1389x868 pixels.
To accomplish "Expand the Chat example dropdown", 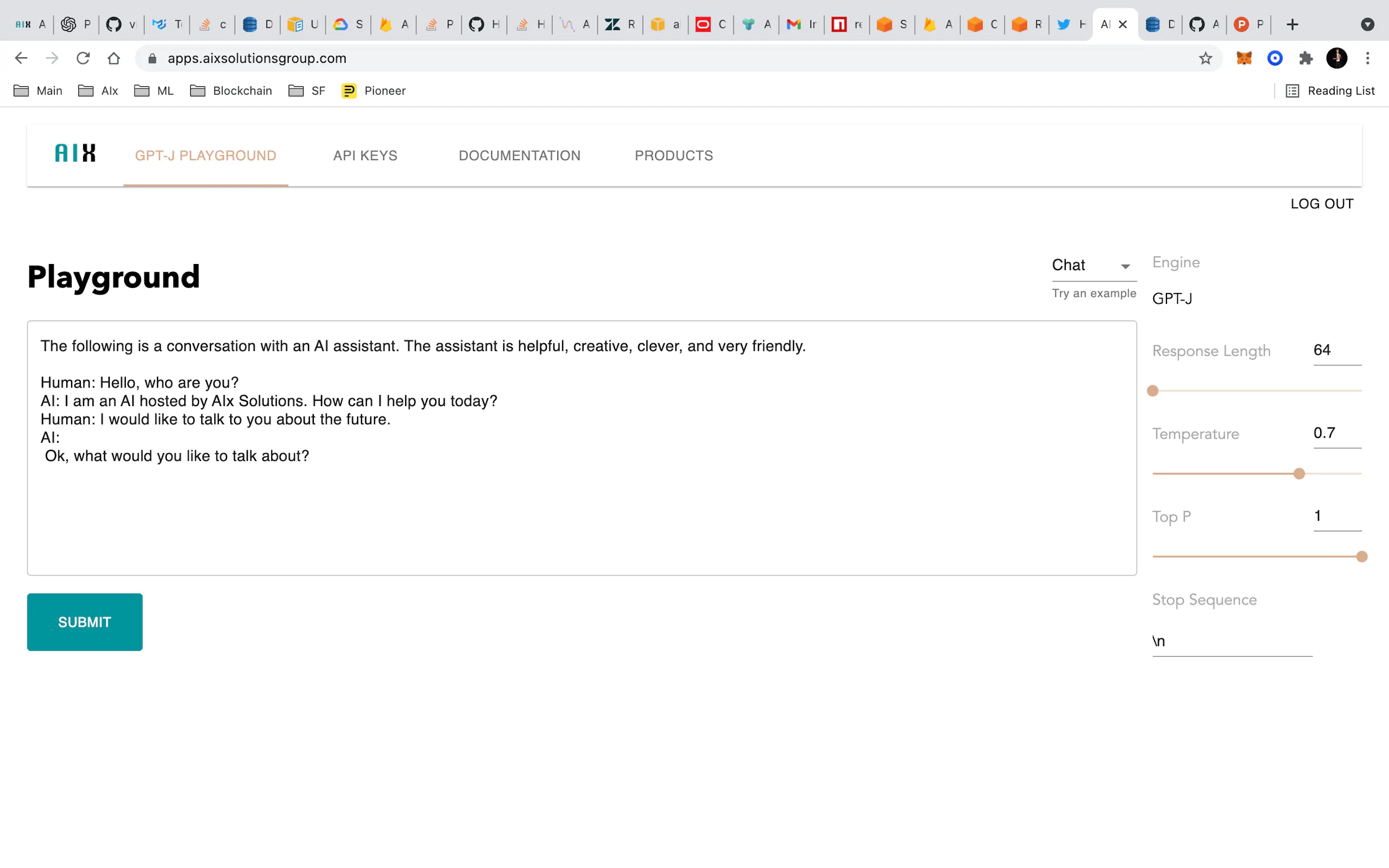I will (x=1093, y=266).
